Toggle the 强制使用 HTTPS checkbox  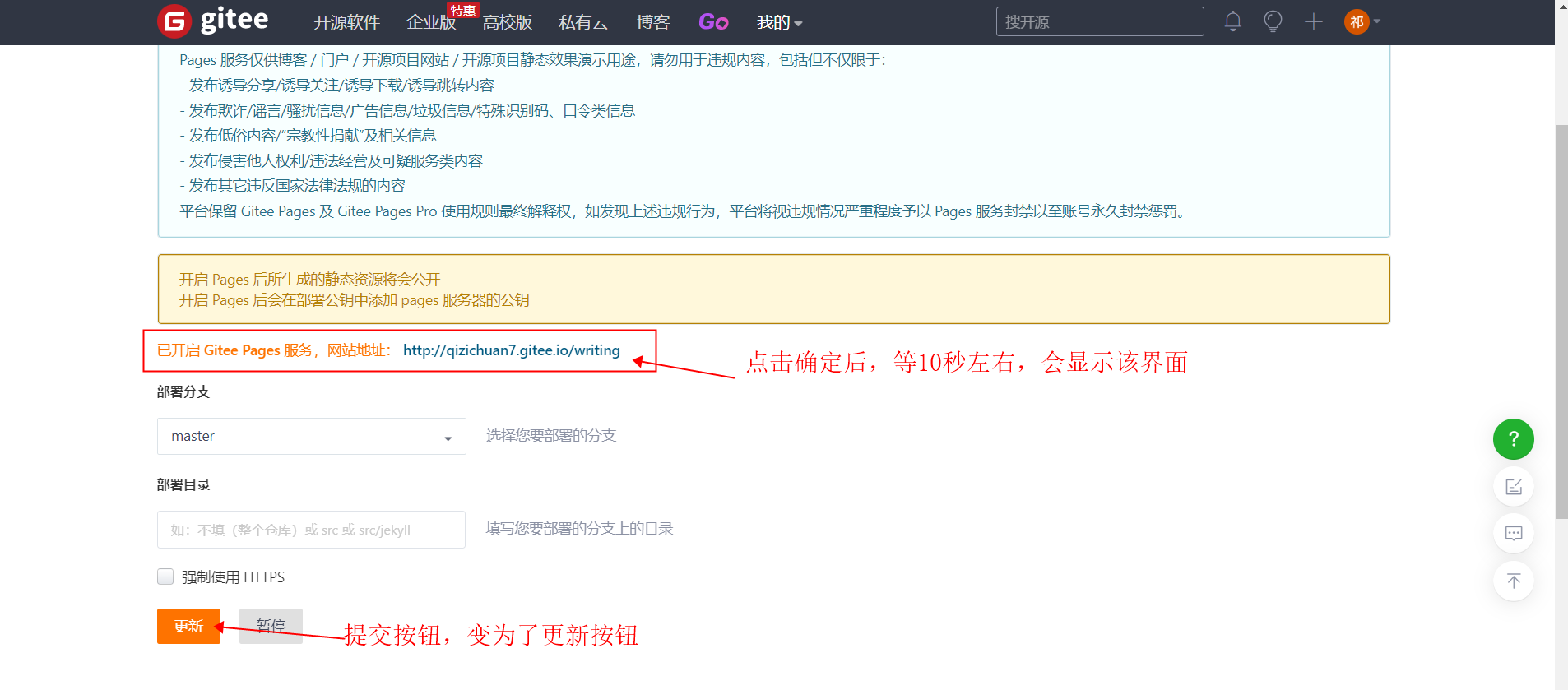point(165,577)
